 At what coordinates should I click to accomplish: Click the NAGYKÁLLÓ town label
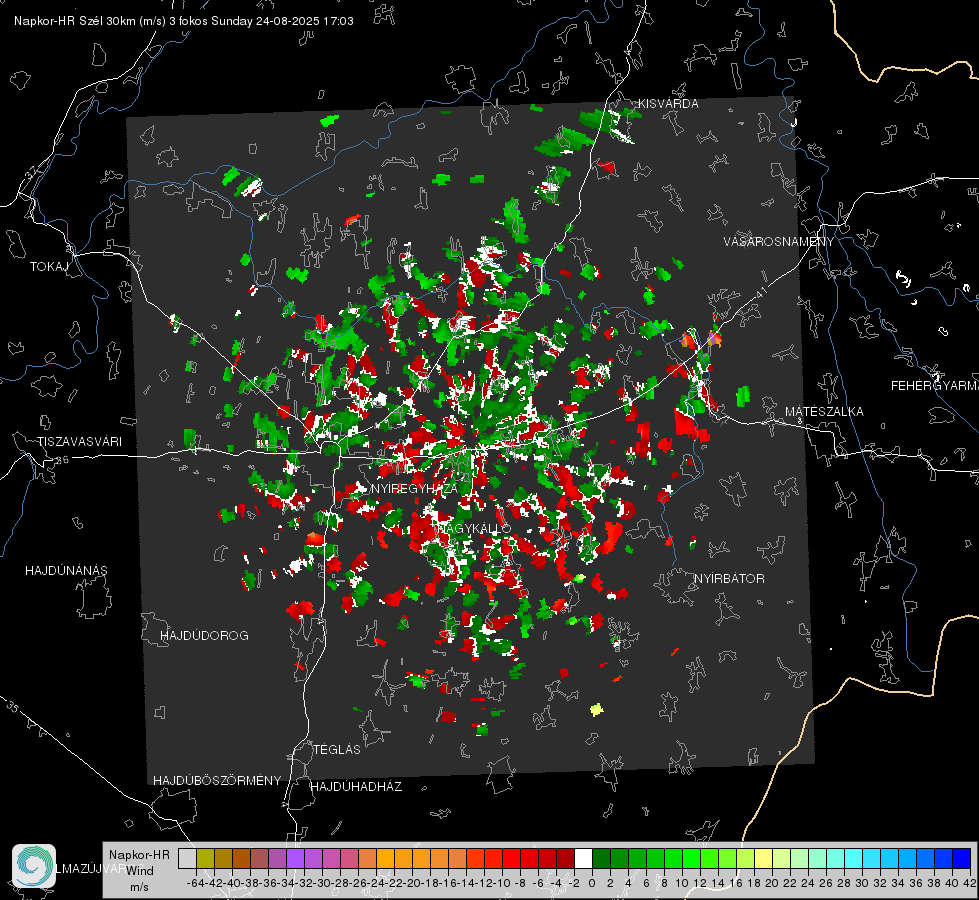(x=475, y=528)
